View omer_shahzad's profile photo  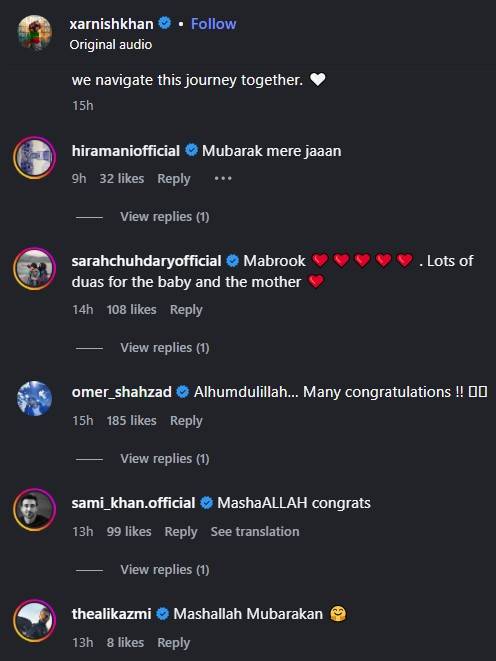pos(35,398)
